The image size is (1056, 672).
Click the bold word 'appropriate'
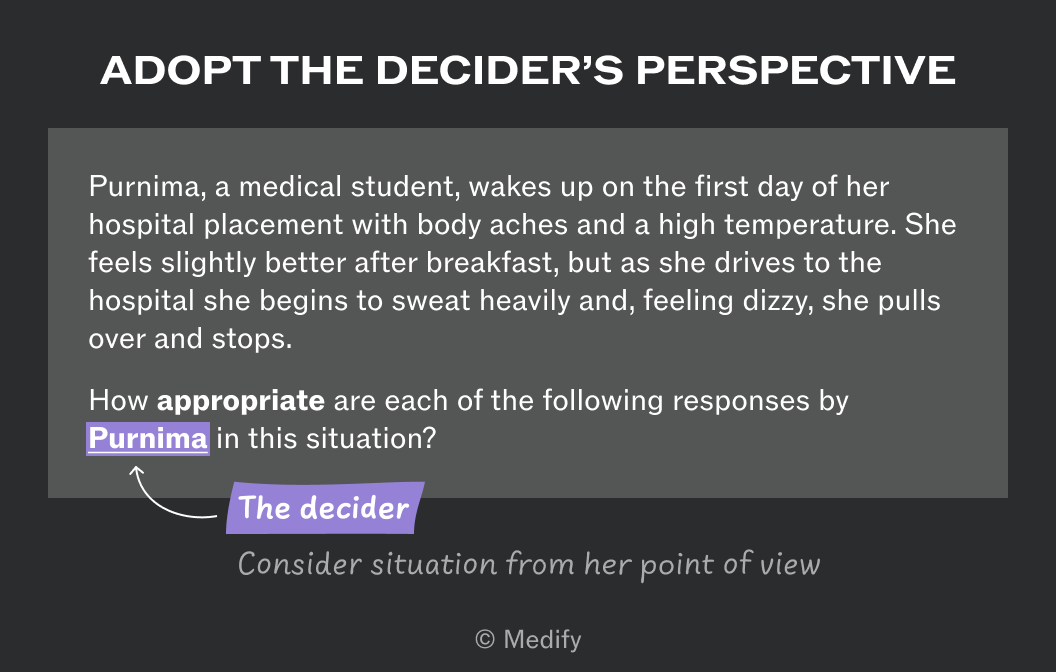(240, 401)
